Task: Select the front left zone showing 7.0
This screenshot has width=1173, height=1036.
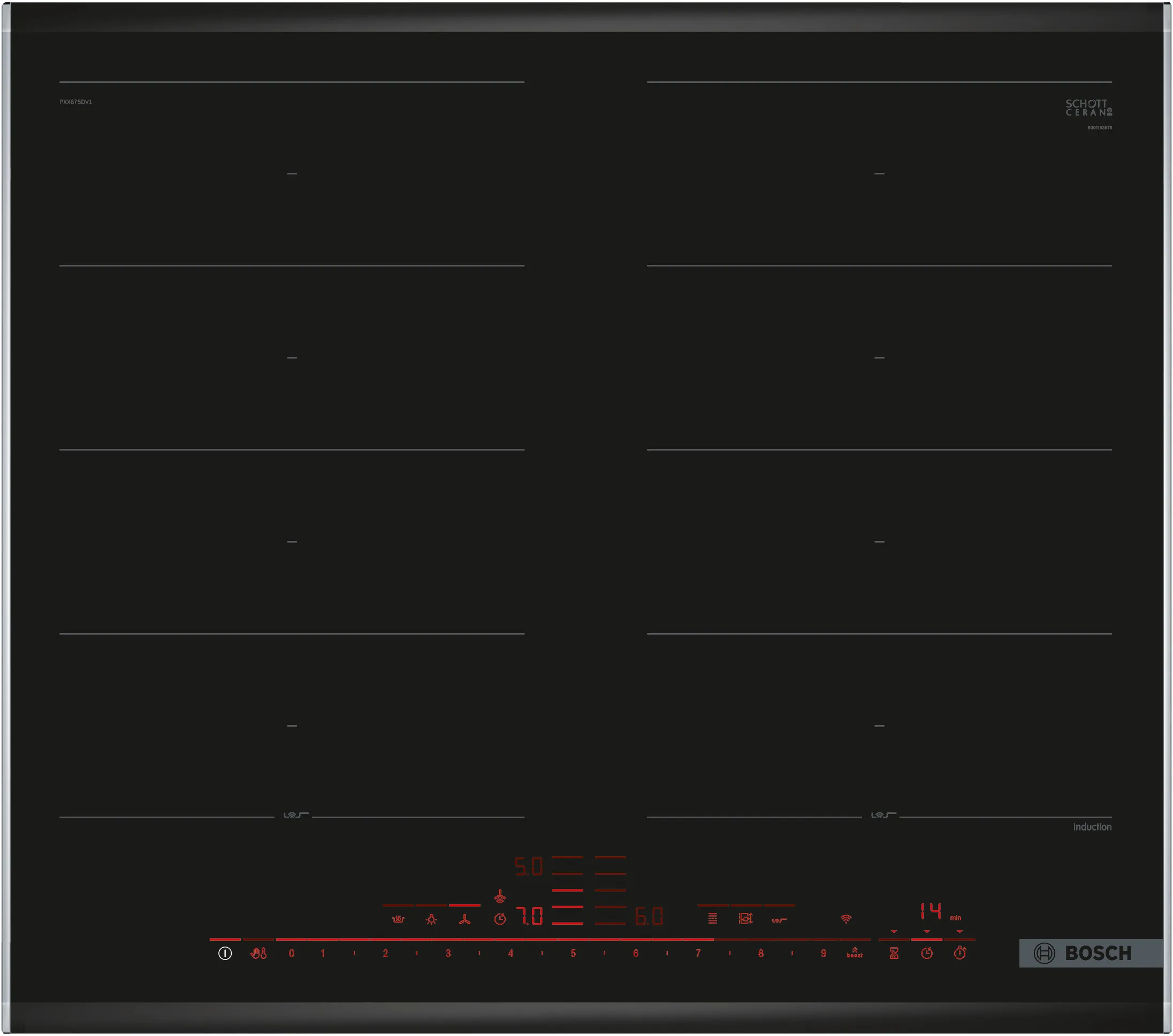Action: (x=529, y=916)
